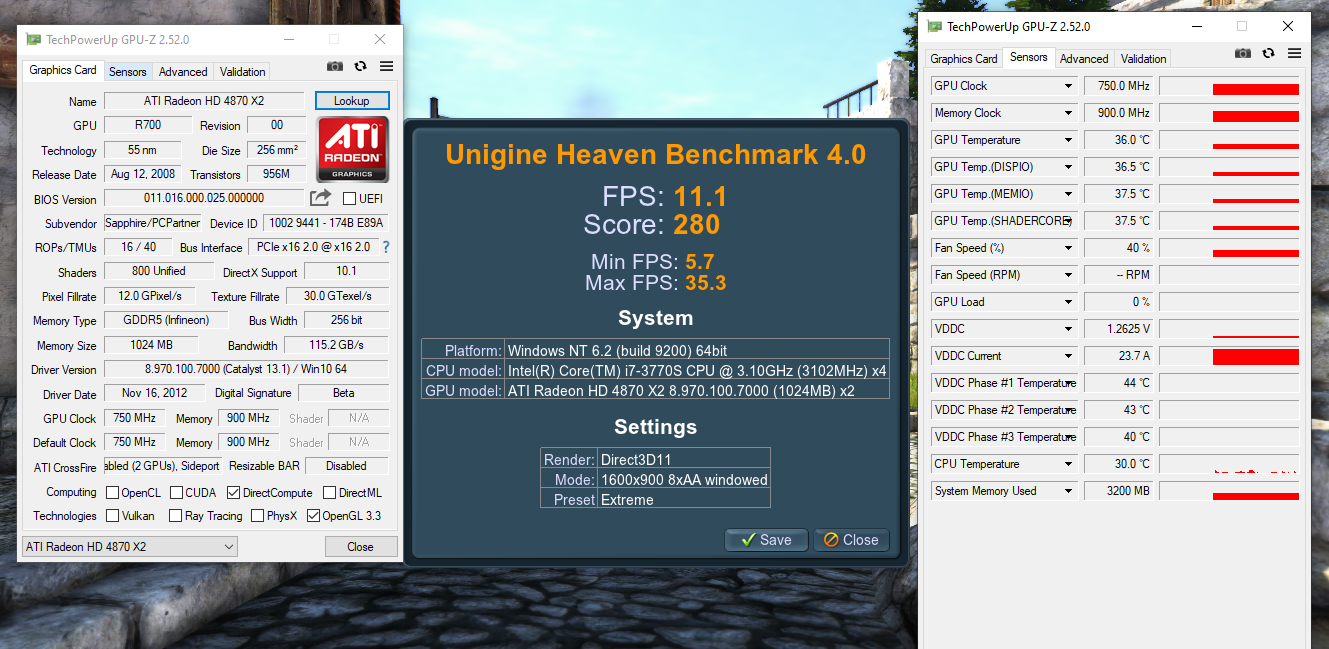1329x649 pixels.
Task: Click refresh icon in Sensors GPU-Z window
Action: (1268, 53)
